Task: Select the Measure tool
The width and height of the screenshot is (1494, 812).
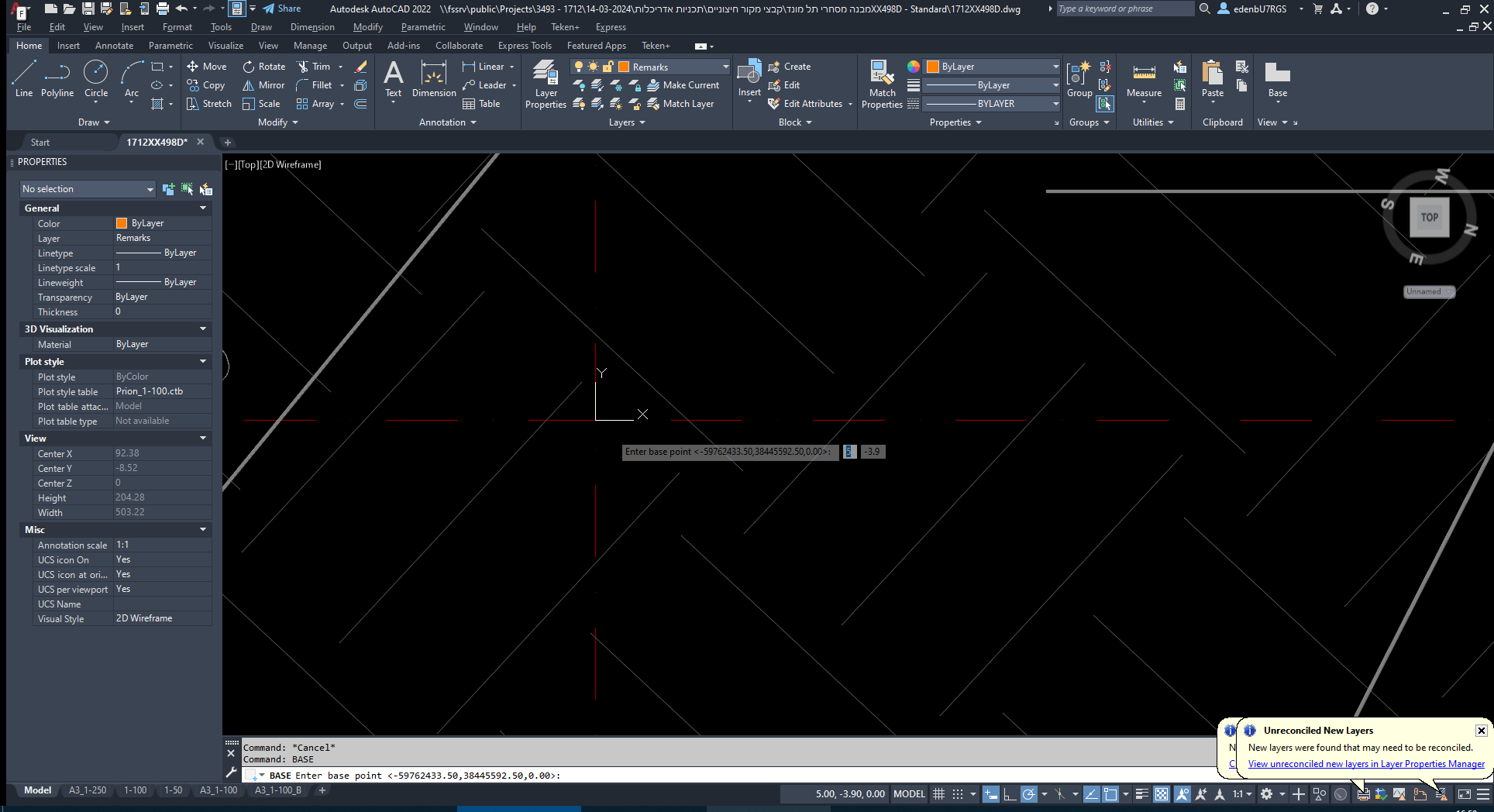Action: click(x=1144, y=81)
